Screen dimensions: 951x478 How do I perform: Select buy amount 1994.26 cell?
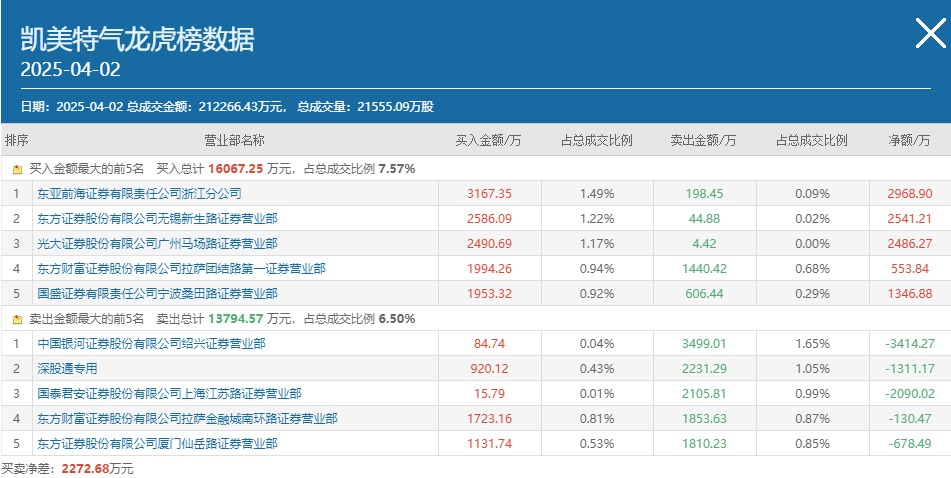(489, 268)
